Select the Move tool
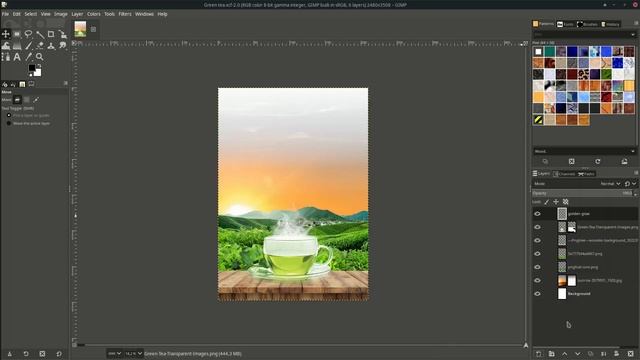 coord(6,34)
